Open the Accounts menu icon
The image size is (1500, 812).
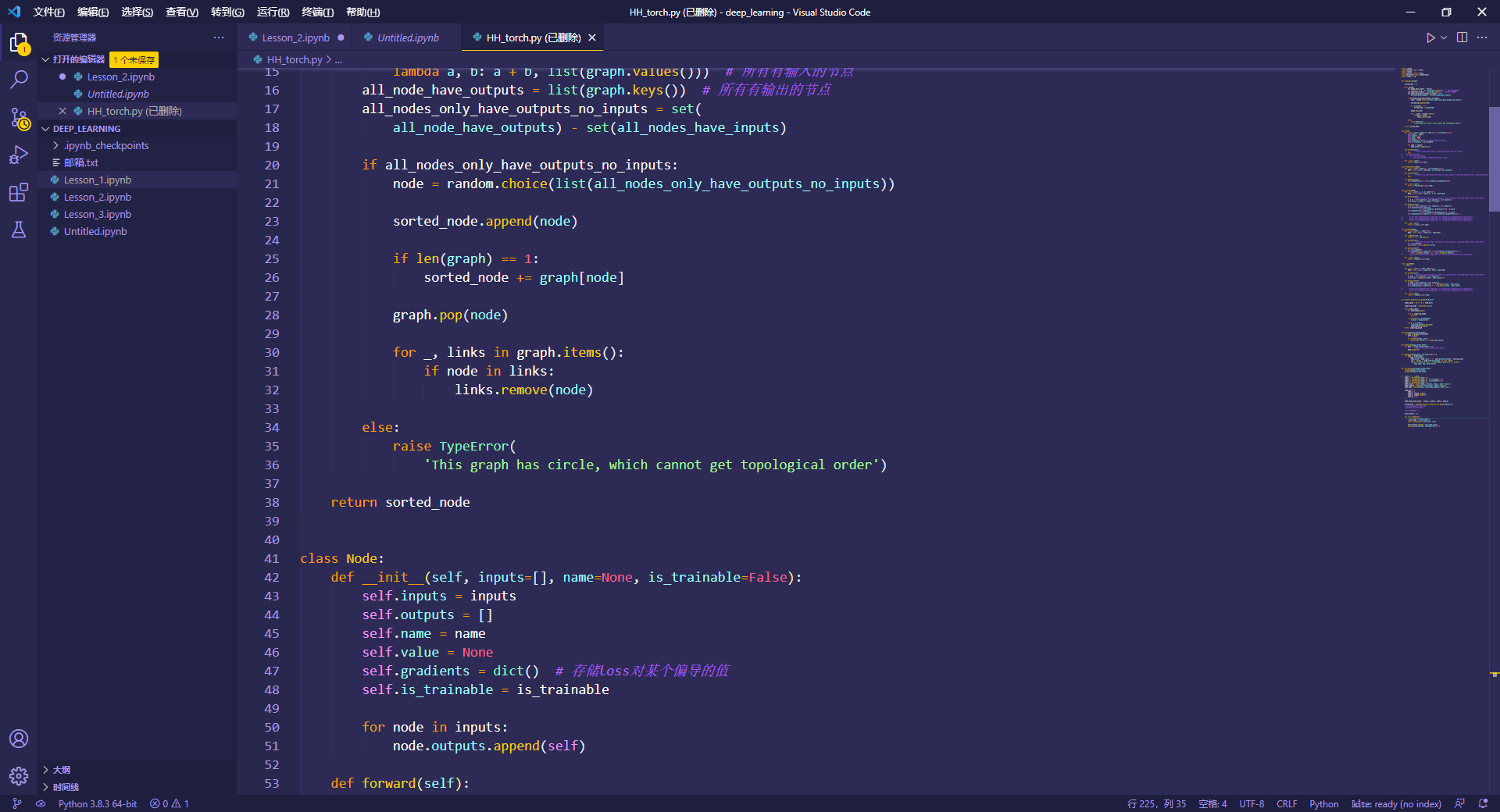[19, 739]
